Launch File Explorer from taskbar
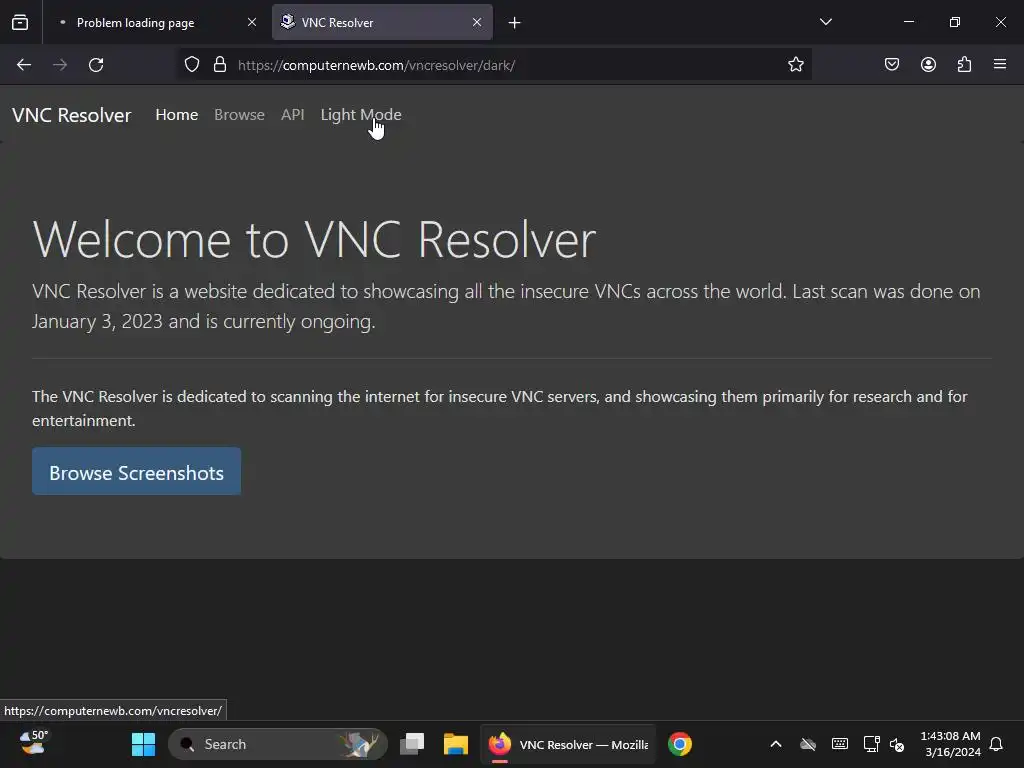Image resolution: width=1024 pixels, height=768 pixels. 456,744
